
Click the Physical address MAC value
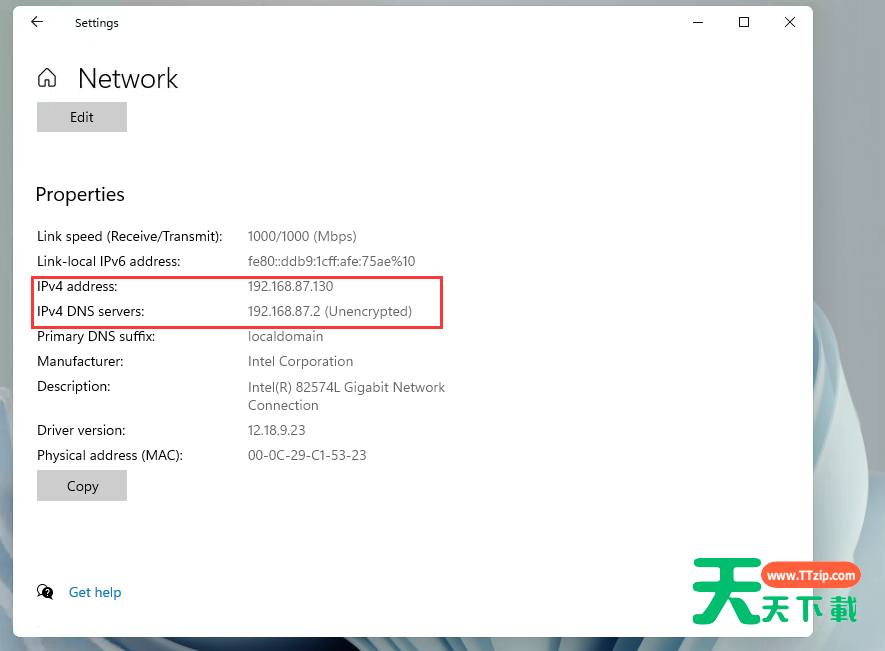(307, 455)
